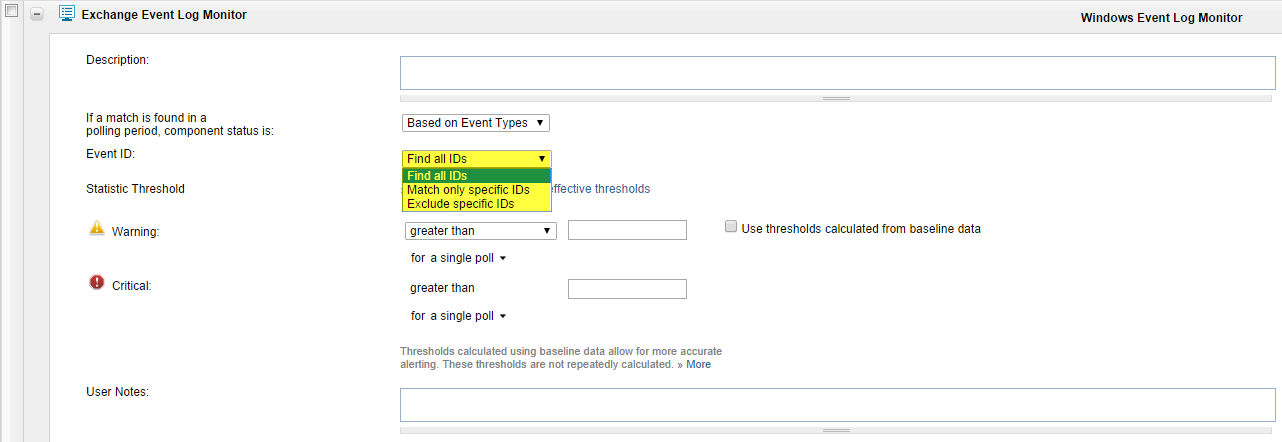Click the Exchange Event Log Monitor icon
The width and height of the screenshot is (1282, 442).
click(67, 14)
